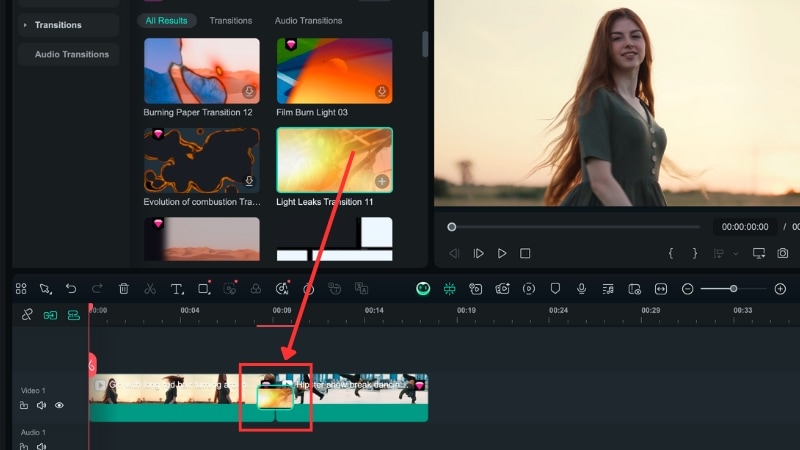
Task: Download Film Burn Light 03
Action: coord(382,92)
